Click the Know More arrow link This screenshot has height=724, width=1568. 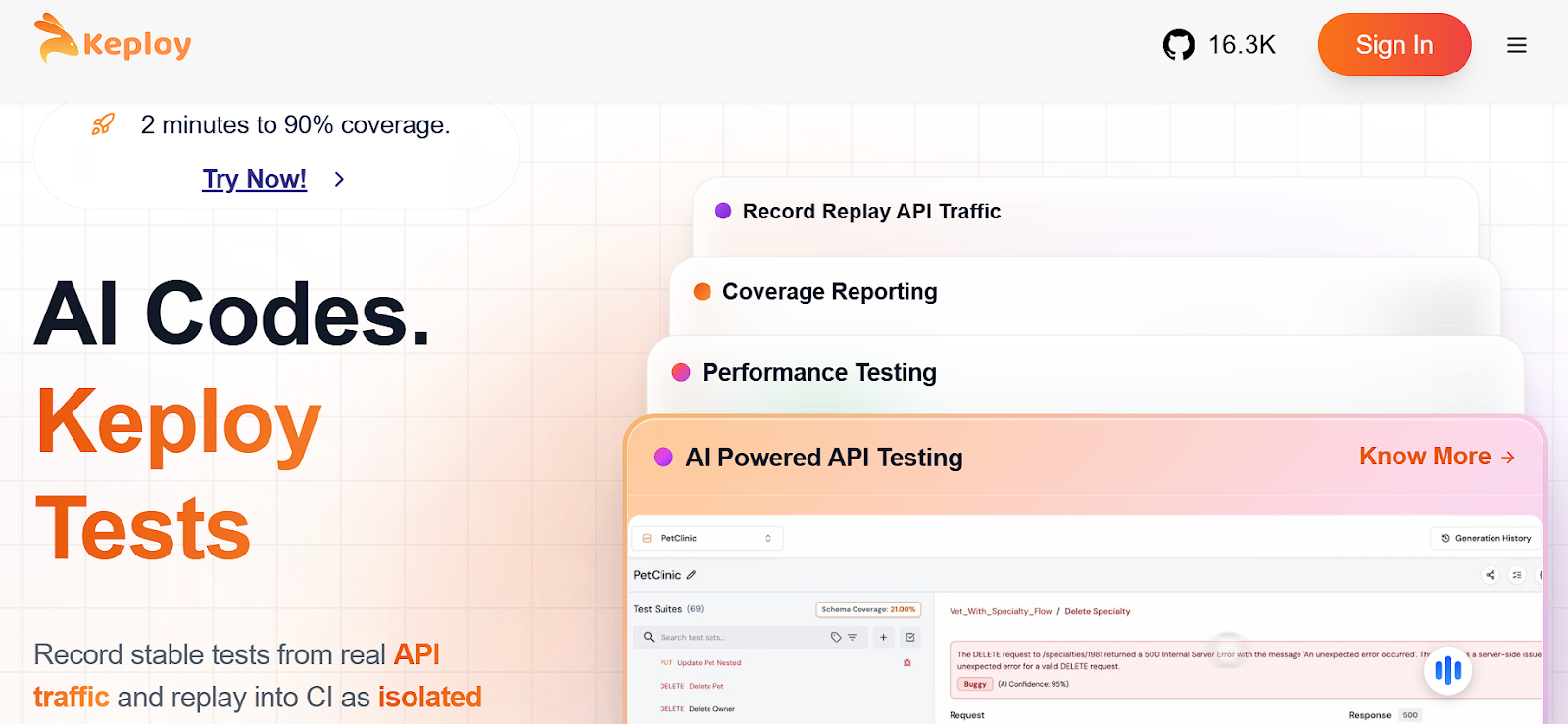coord(1437,457)
